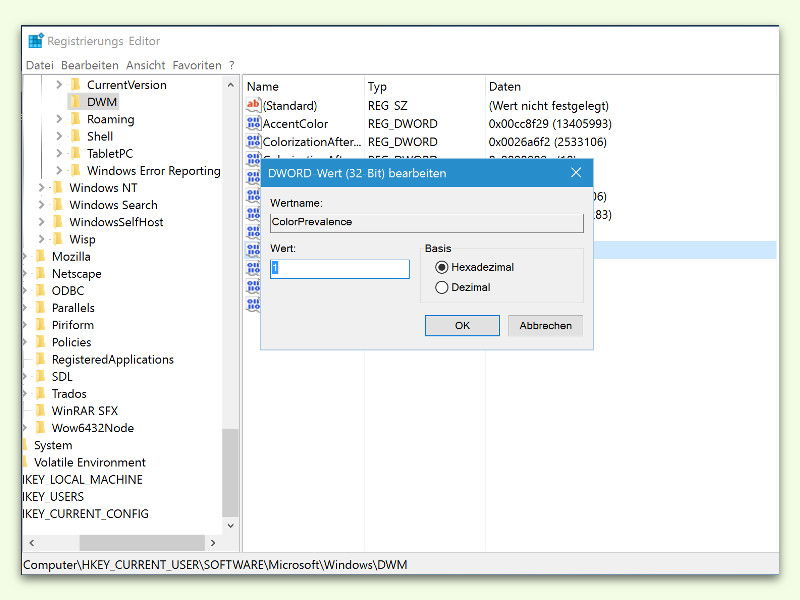Viewport: 800px width, 600px height.
Task: Expand the WindowsSelfHost tree node
Action: pyautogui.click(x=42, y=222)
